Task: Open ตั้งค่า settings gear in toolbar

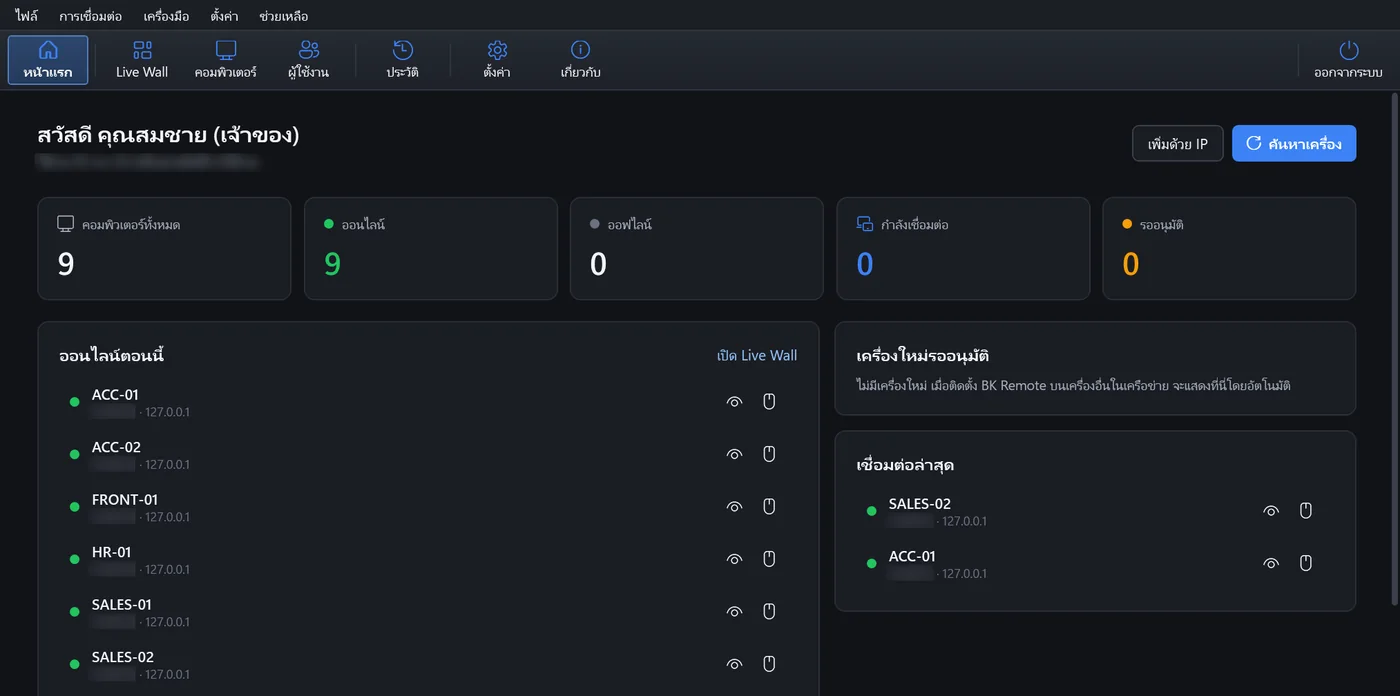Action: click(x=497, y=60)
